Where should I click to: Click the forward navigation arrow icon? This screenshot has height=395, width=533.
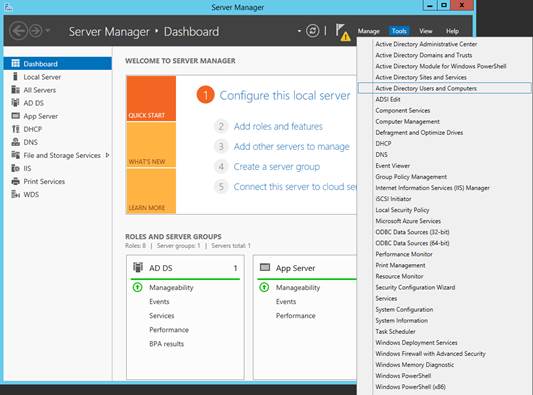coord(36,31)
